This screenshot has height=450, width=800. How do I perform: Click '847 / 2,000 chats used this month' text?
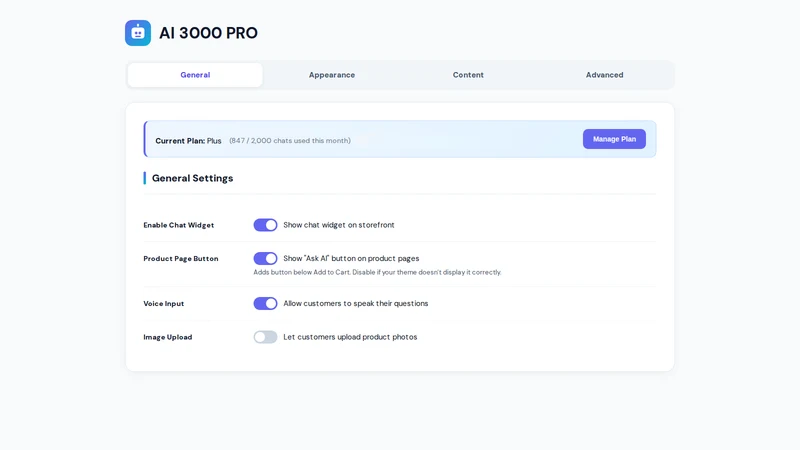290,141
